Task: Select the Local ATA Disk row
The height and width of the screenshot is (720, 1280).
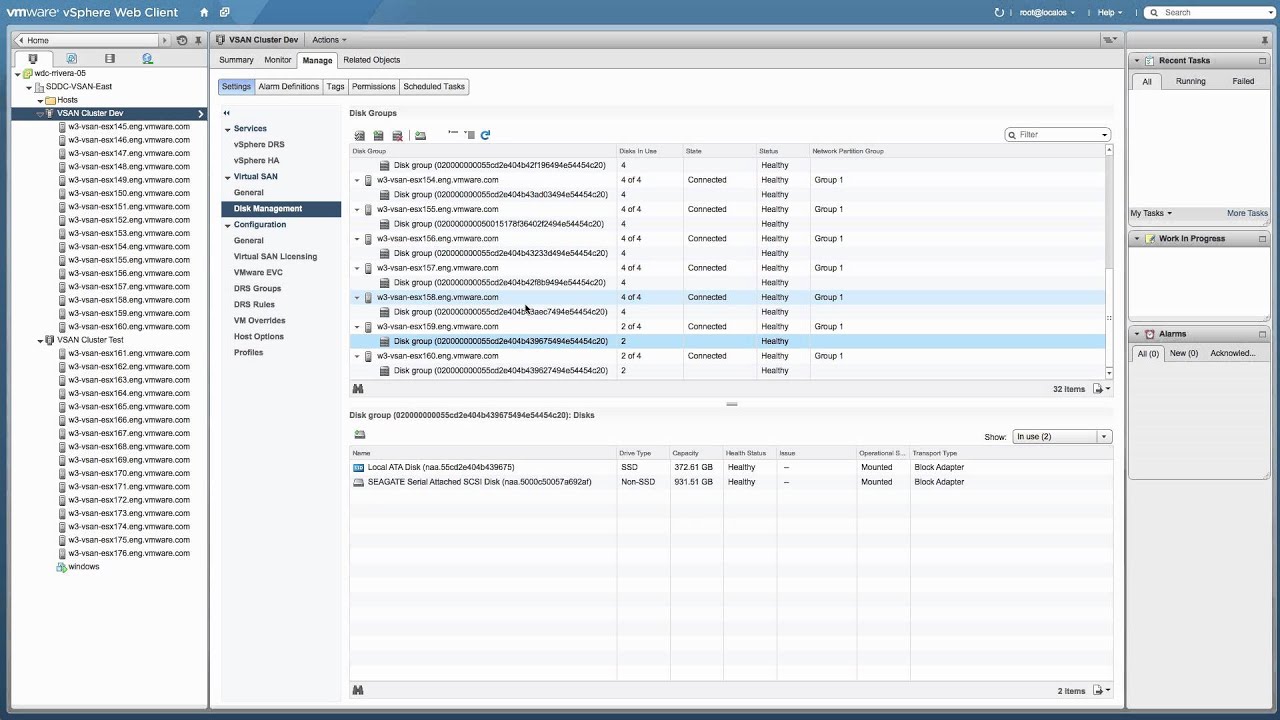Action: click(x=731, y=467)
